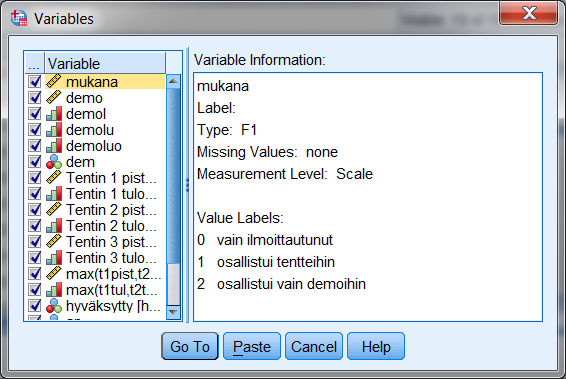Screen dimensions: 566x379
Task: Toggle the max(t1tul,t2t... checkbox
Action: [35, 289]
